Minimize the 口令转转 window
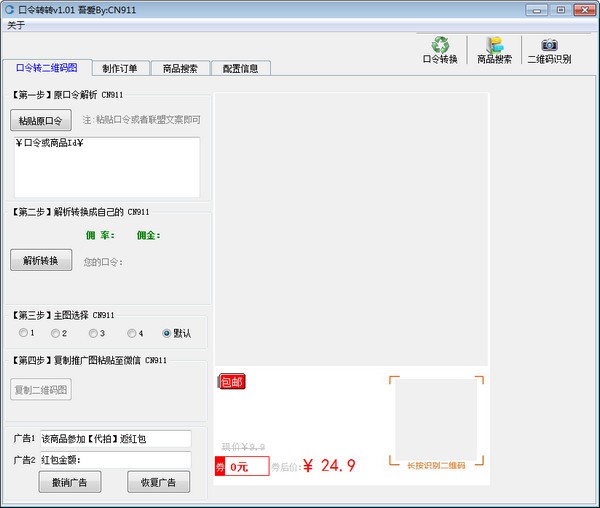 (x=536, y=10)
